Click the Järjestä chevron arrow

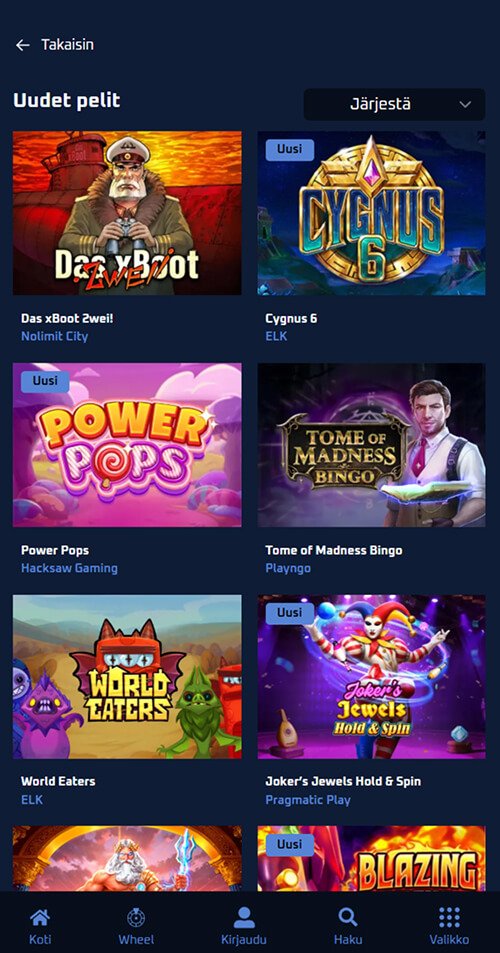[x=465, y=105]
